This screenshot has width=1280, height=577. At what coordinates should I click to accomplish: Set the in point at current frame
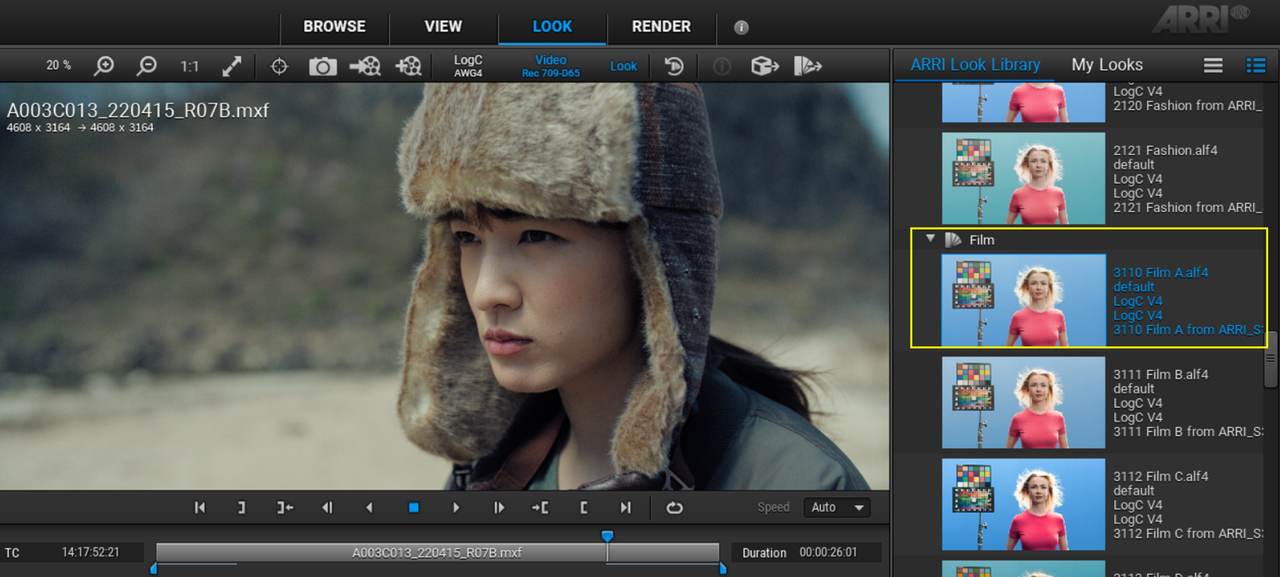click(584, 507)
